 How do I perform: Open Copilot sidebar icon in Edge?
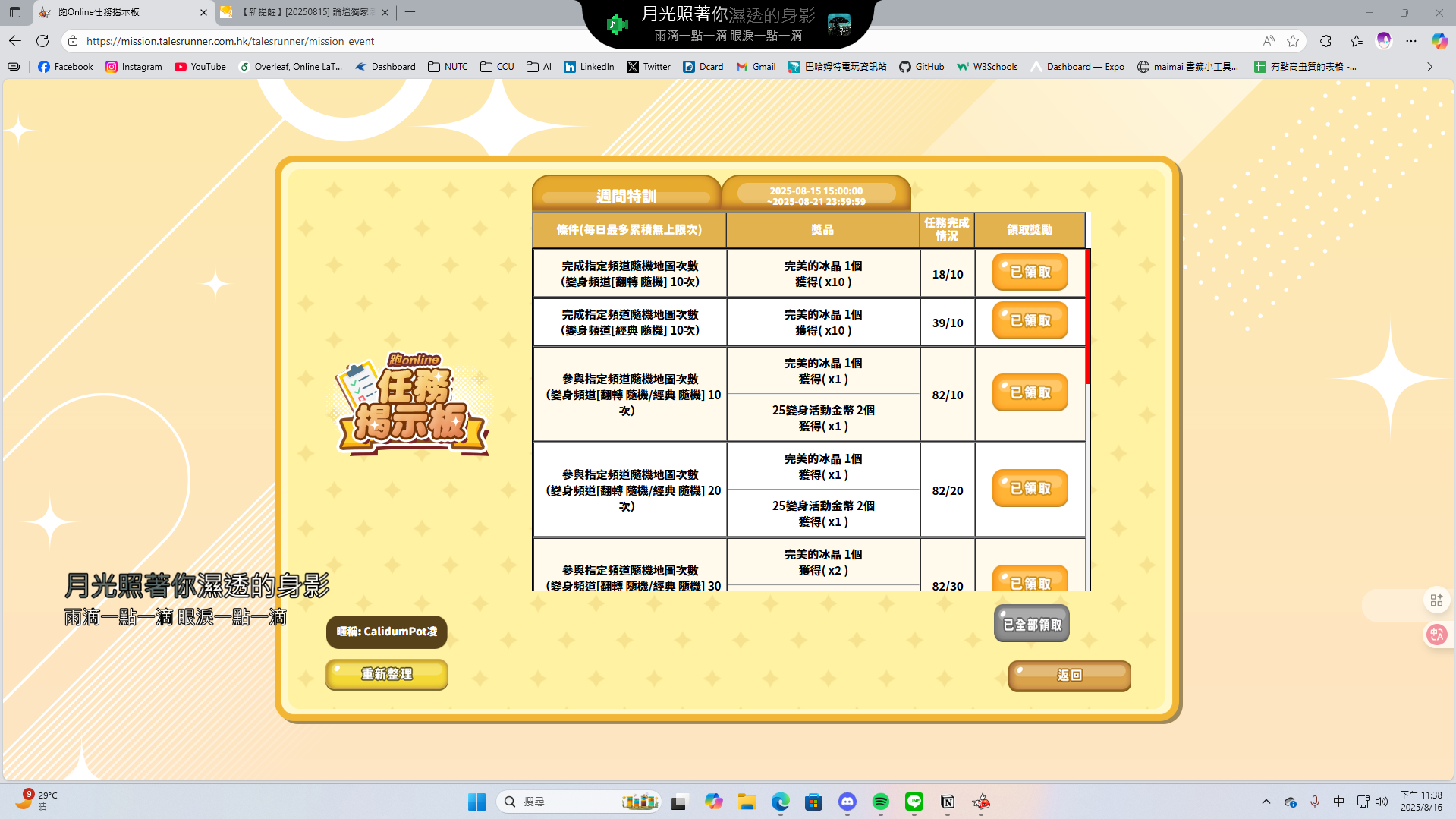tap(1439, 41)
